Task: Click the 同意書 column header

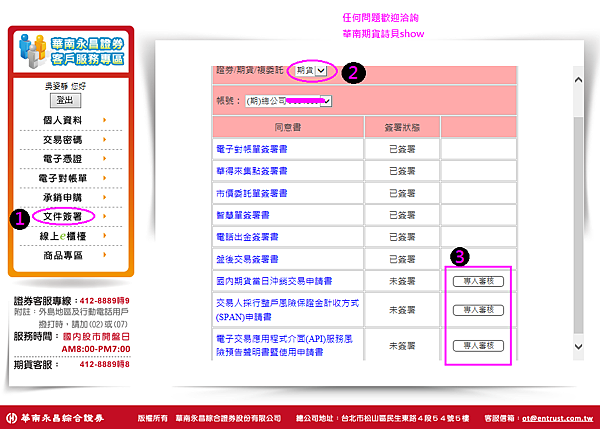Action: coord(288,127)
